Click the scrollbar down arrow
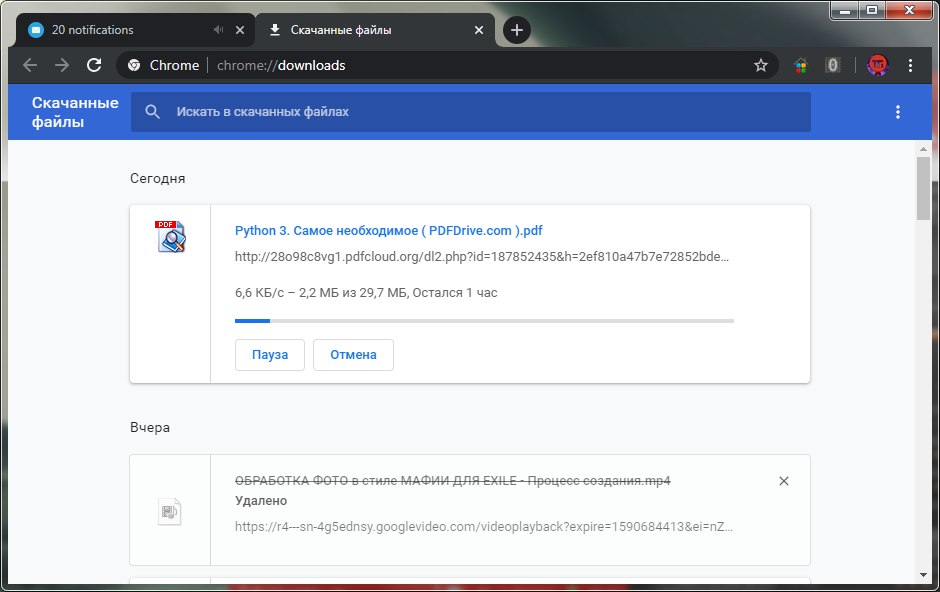The image size is (940, 592). 923,575
